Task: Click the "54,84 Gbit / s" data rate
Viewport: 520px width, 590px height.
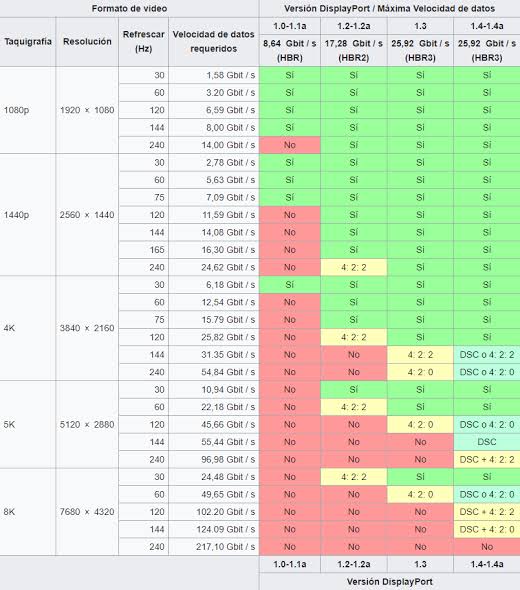Action: (x=228, y=372)
